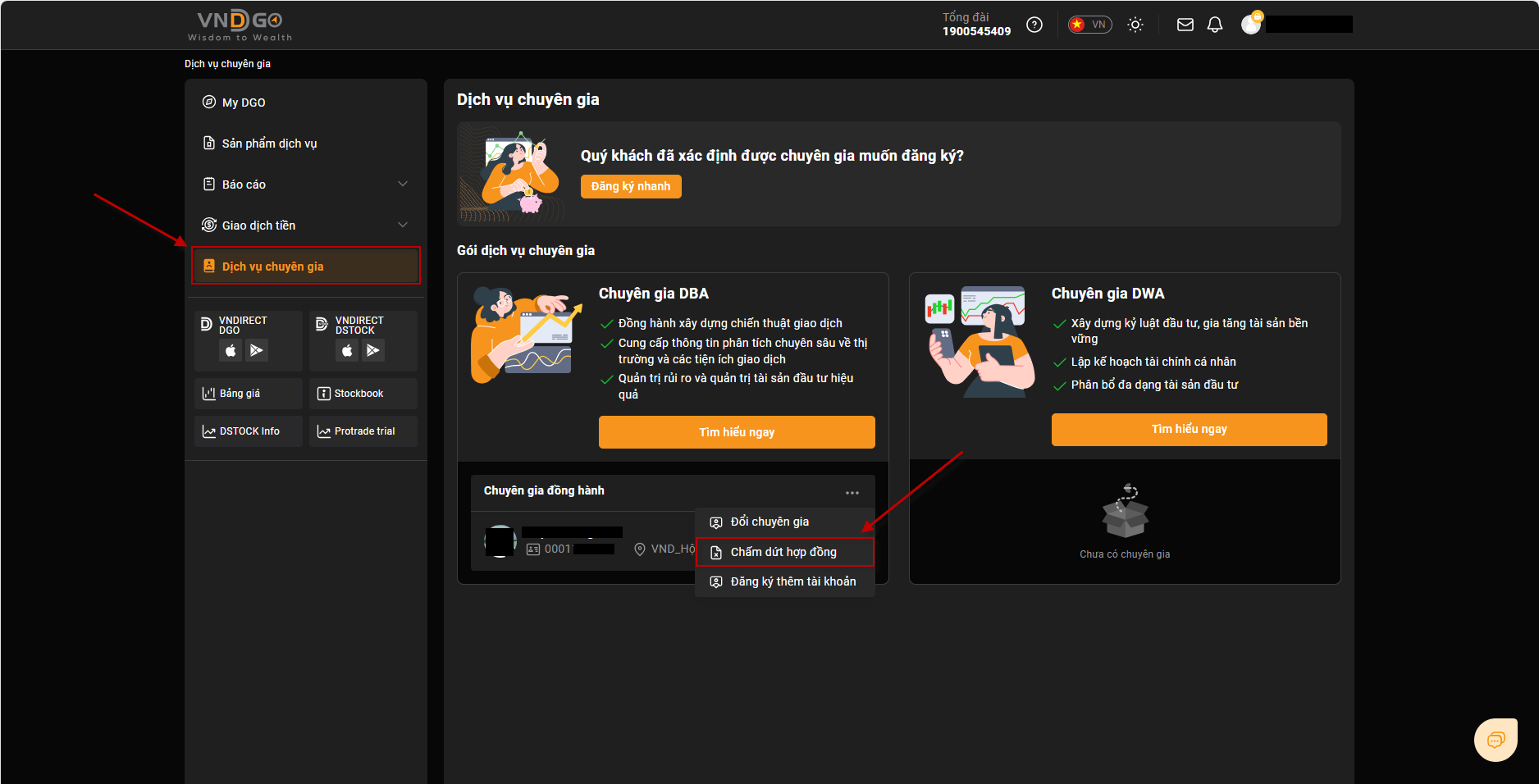Click the VNDGO Wisdom to Wealth logo
Viewport: 1539px width, 784px height.
pos(240,25)
